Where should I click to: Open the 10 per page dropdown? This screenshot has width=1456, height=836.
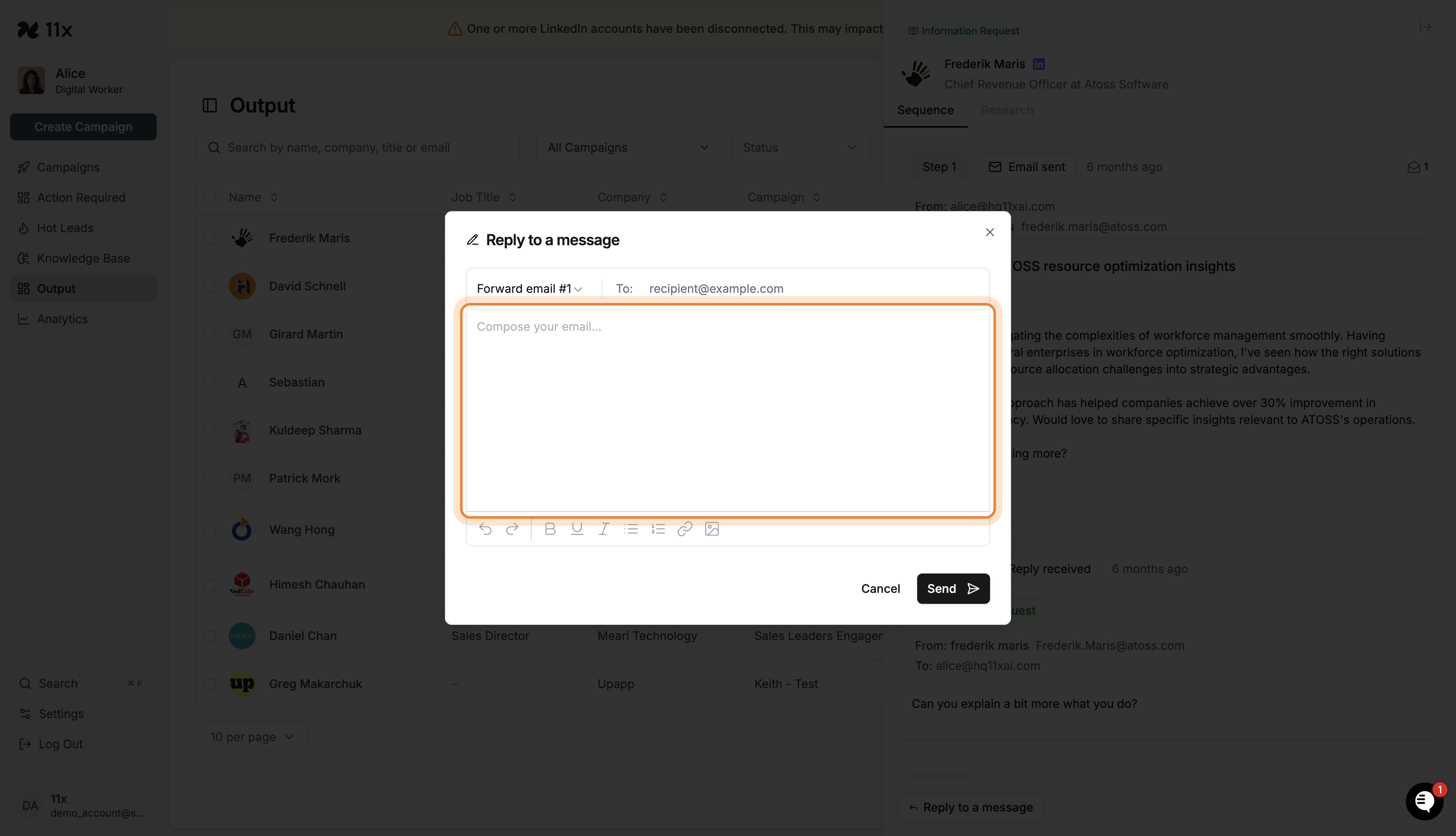click(252, 737)
